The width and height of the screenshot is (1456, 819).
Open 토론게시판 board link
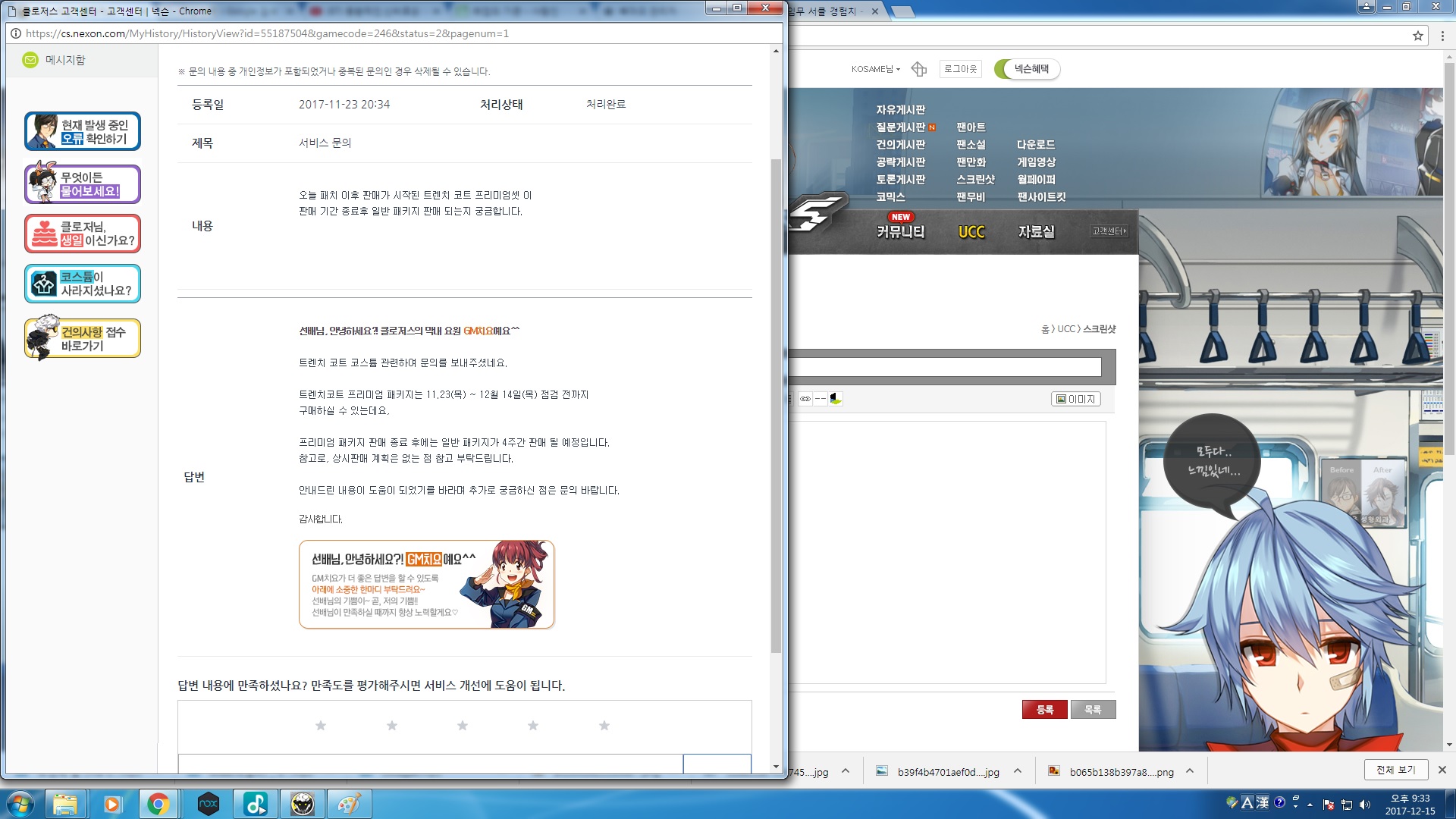coord(900,180)
